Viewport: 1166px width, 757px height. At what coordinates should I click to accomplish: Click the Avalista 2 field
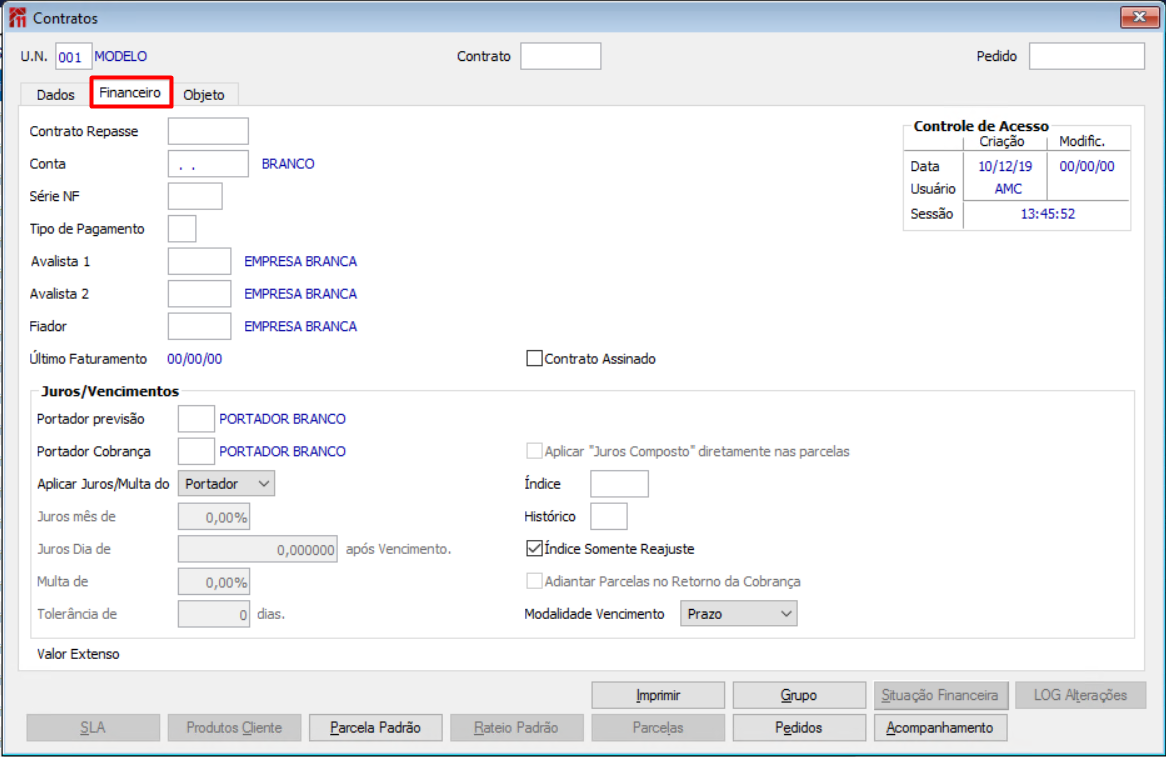coord(199,294)
